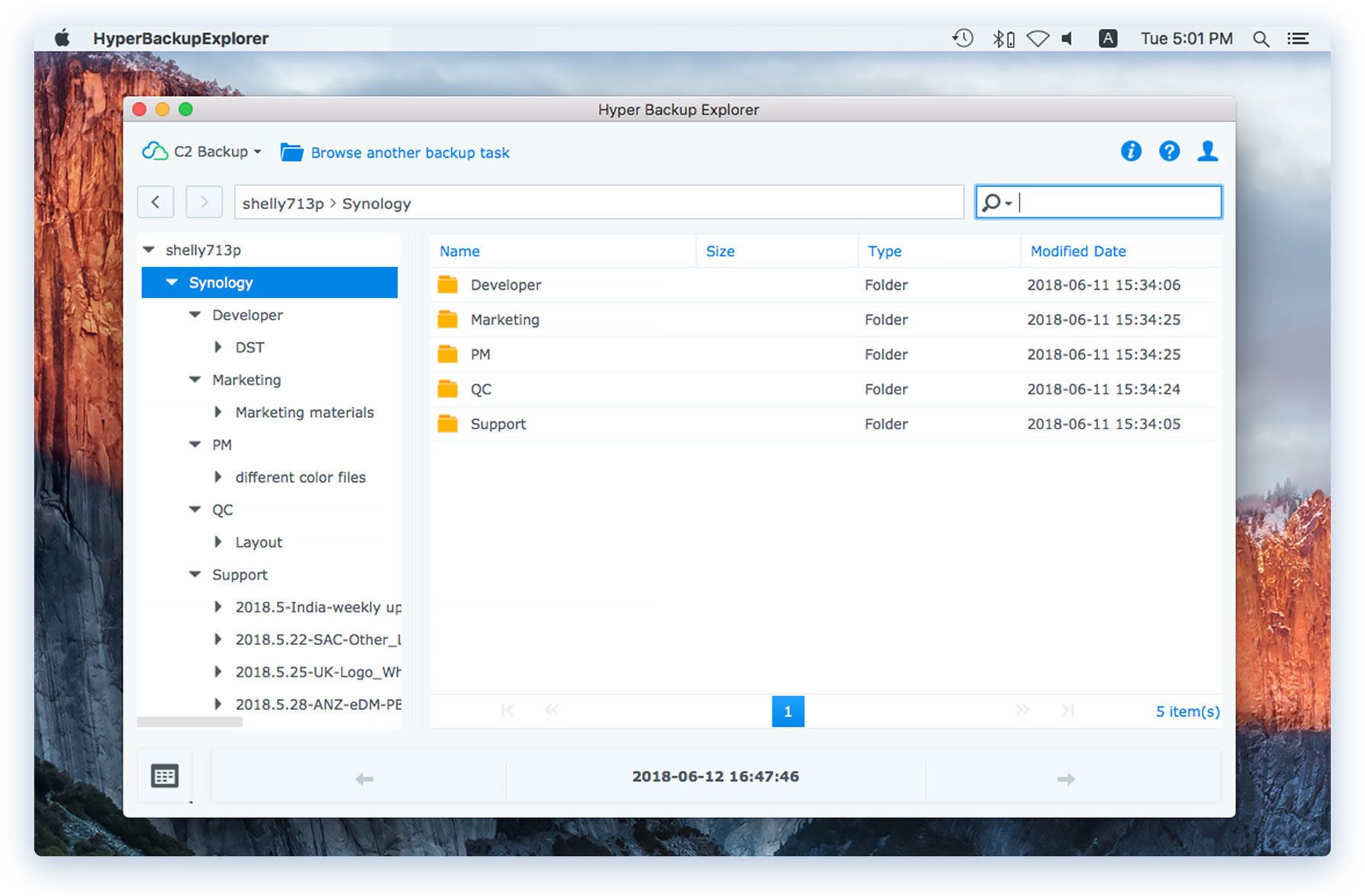Go forward with the right chevron button
The width and height of the screenshot is (1365, 896).
tap(204, 202)
